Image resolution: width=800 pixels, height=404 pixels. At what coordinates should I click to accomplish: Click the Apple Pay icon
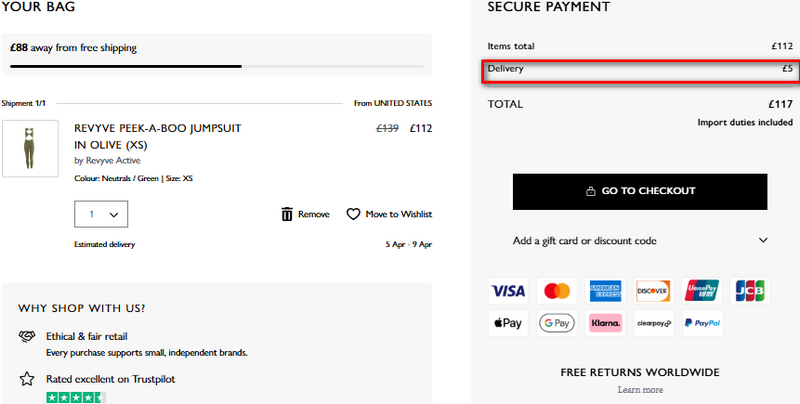(508, 323)
